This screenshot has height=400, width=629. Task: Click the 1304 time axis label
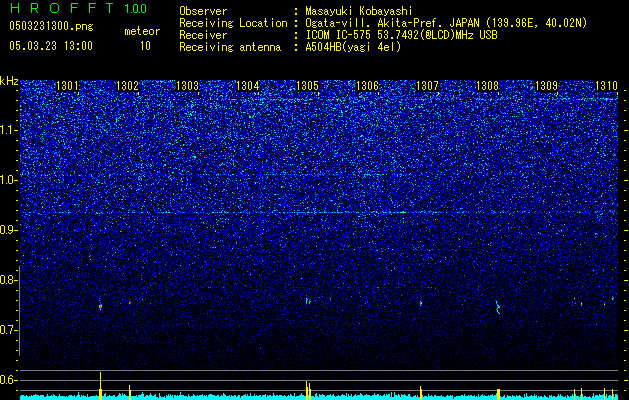(248, 85)
